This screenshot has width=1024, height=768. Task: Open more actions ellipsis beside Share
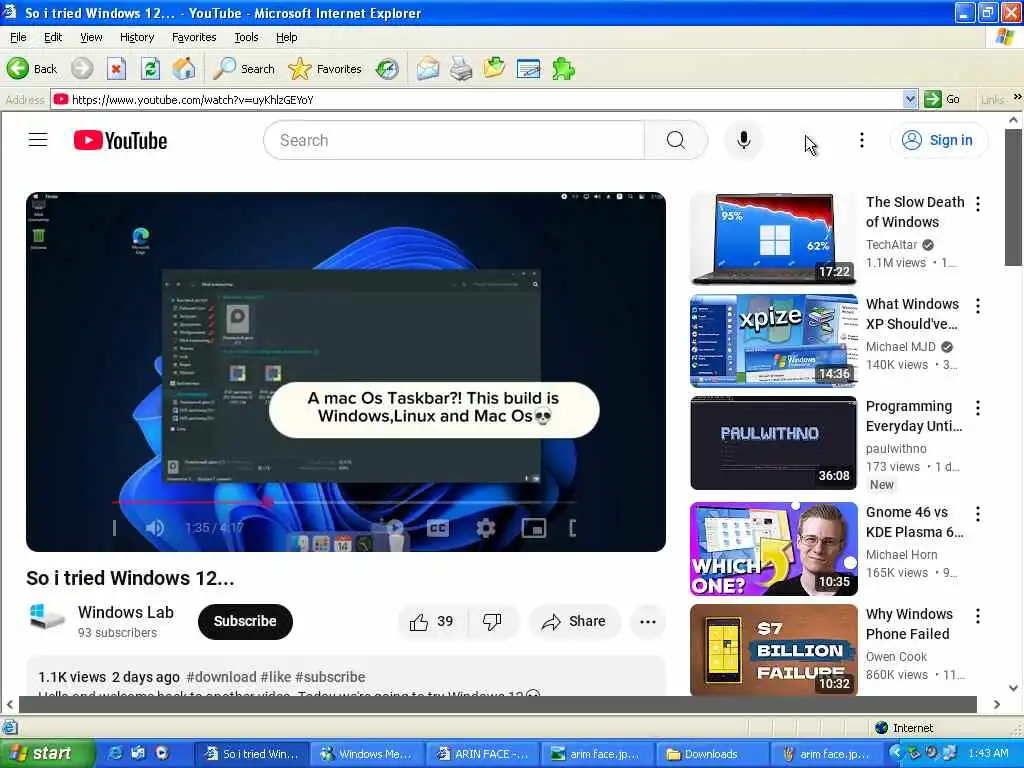[648, 622]
